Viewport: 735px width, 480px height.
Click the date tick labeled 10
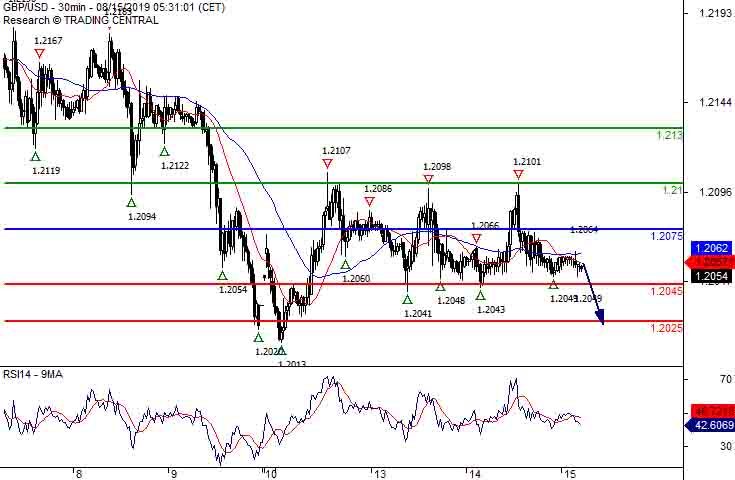(270, 474)
